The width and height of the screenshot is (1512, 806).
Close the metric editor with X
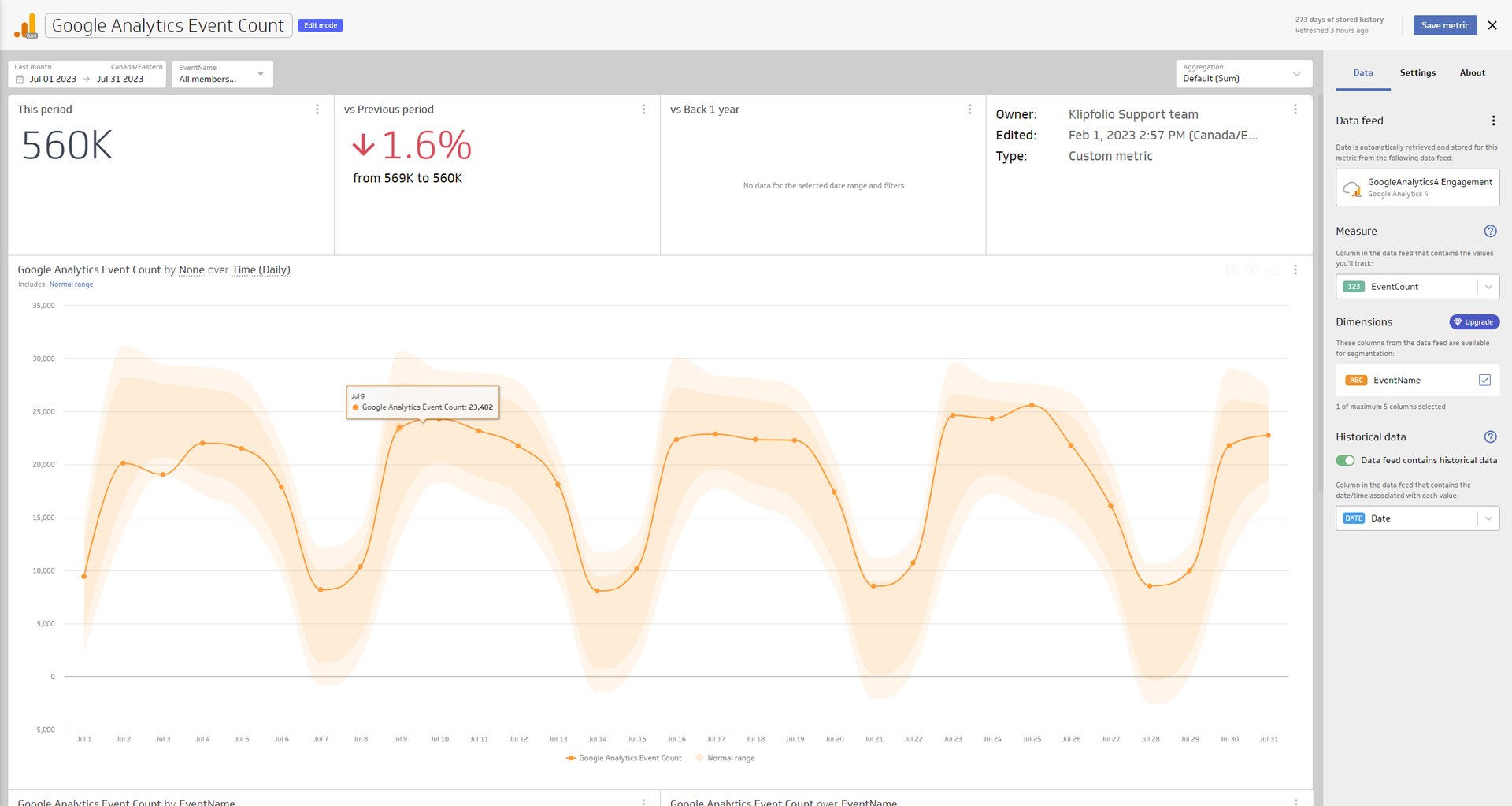click(1492, 25)
